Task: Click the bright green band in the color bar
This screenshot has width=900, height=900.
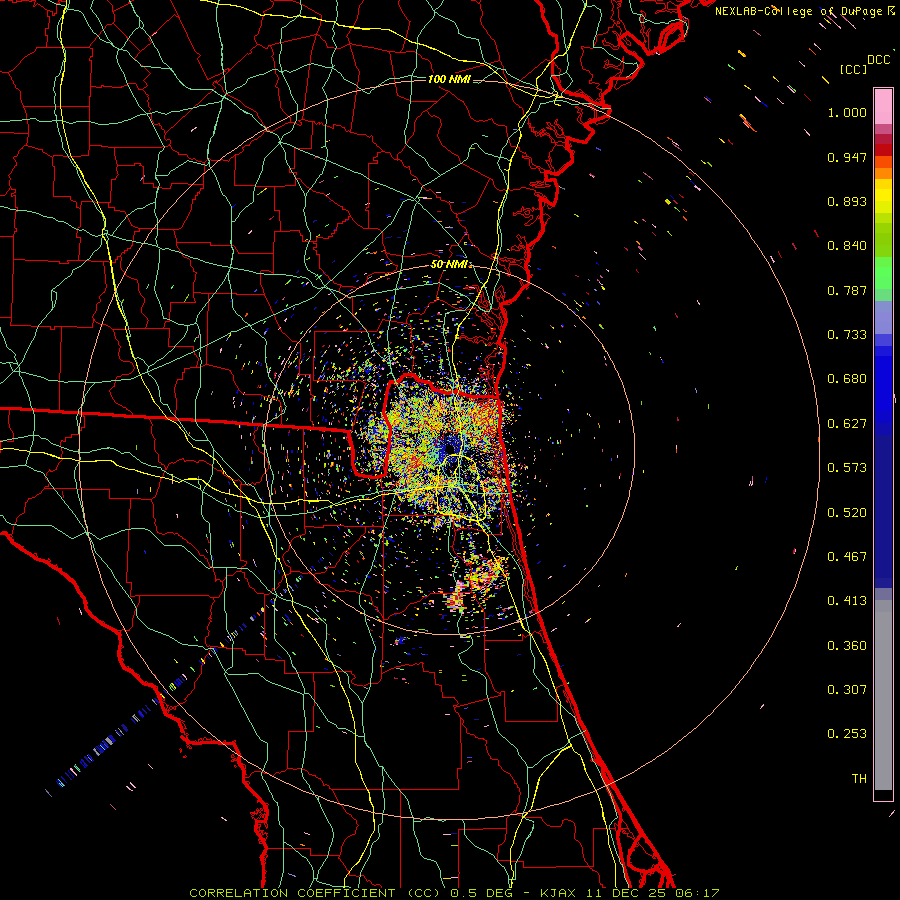Action: pos(883,273)
